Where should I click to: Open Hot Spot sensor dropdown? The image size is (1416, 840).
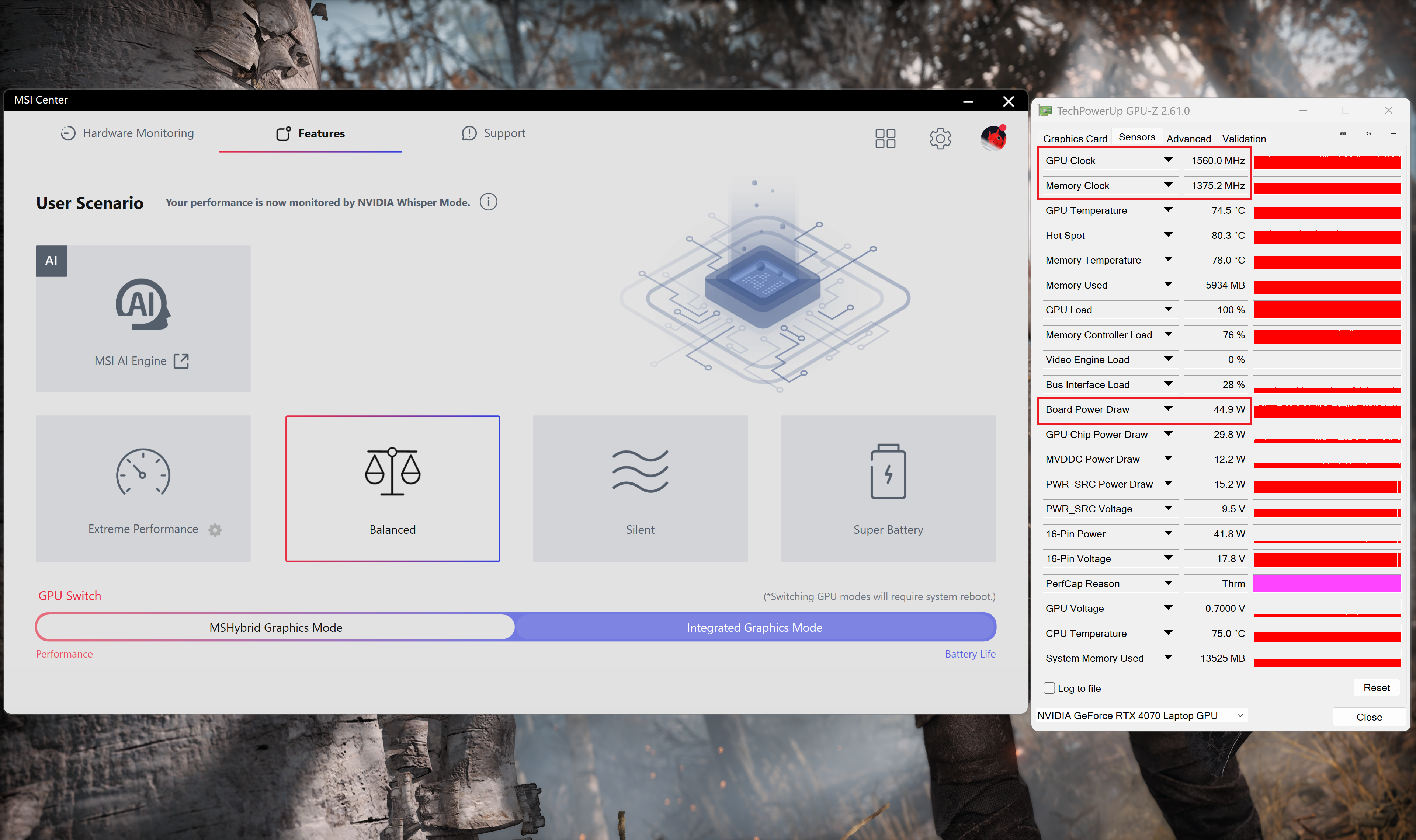[x=1168, y=235]
